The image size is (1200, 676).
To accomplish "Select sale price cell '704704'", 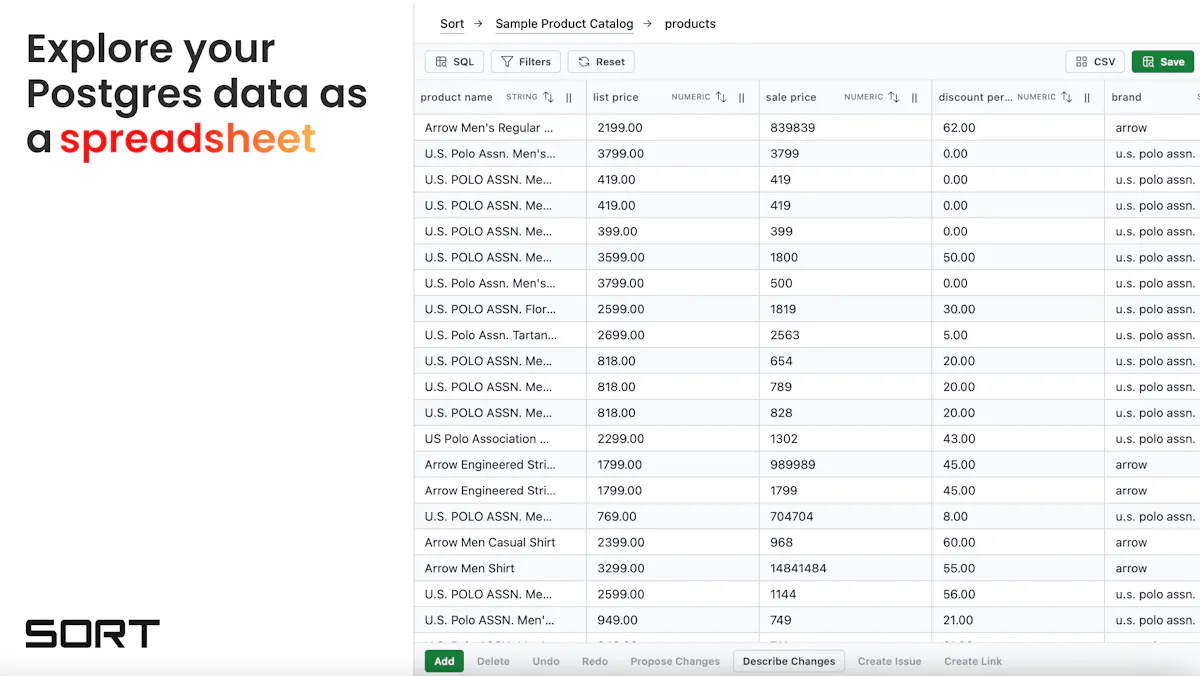I will click(846, 517).
